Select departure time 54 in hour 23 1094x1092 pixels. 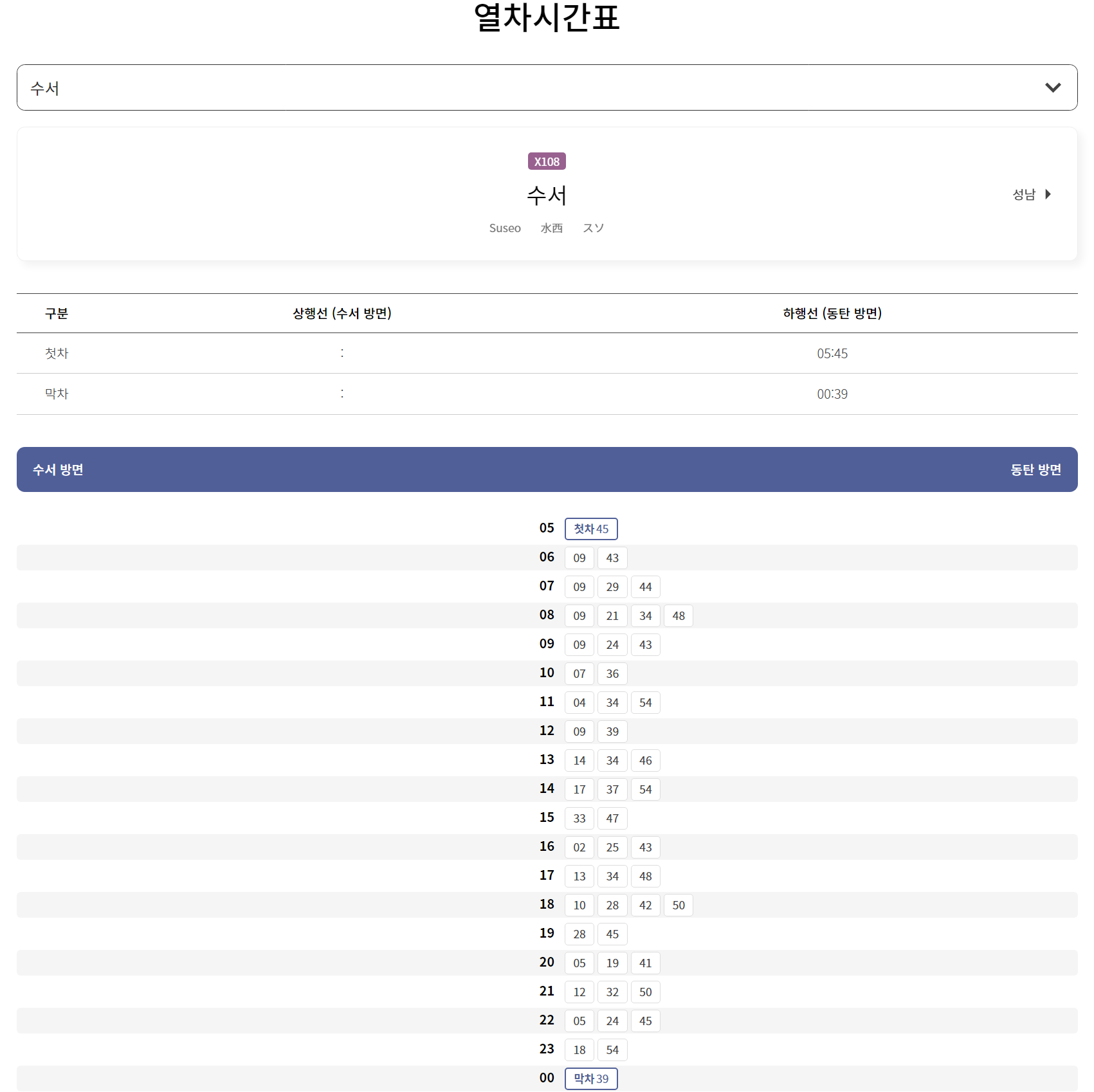(x=612, y=1050)
